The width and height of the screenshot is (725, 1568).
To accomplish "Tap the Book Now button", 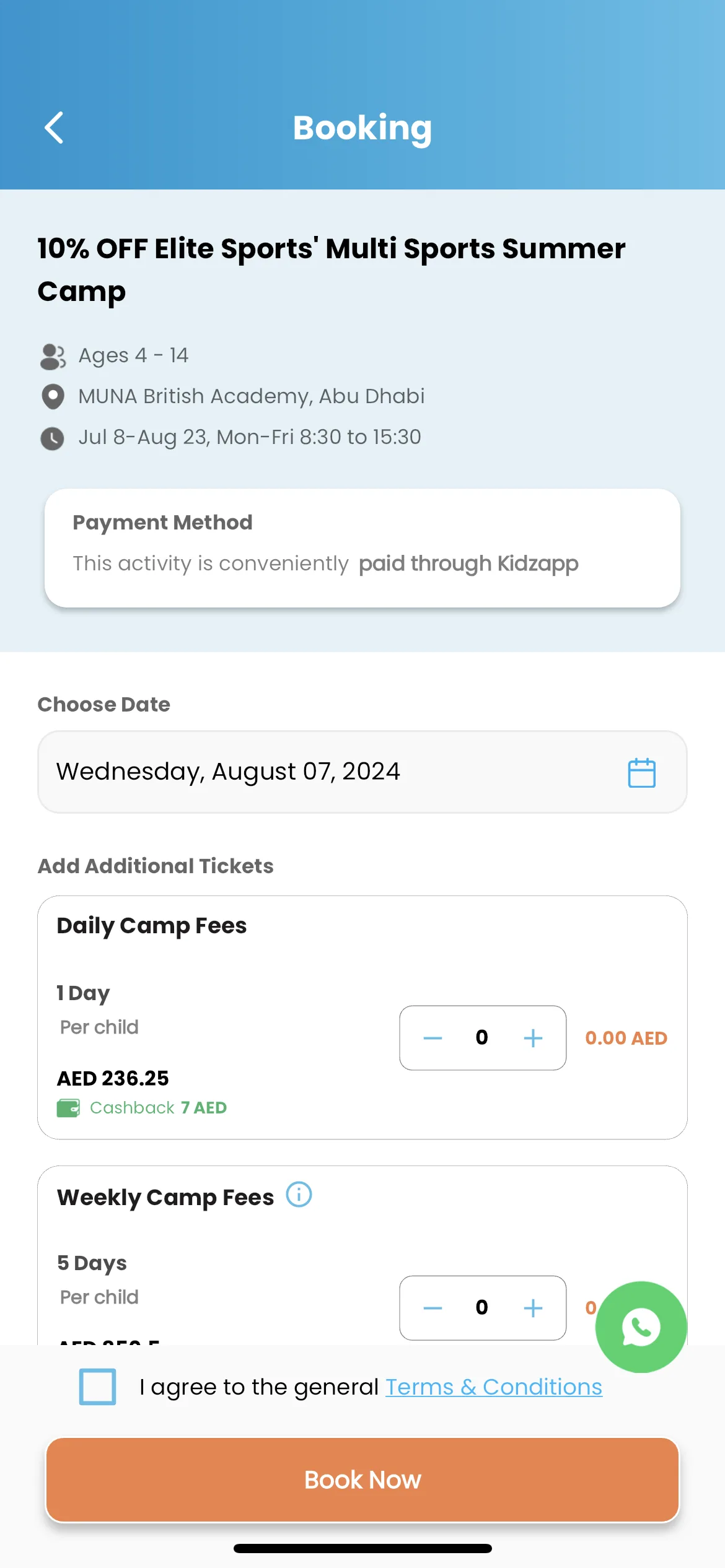I will (362, 1480).
